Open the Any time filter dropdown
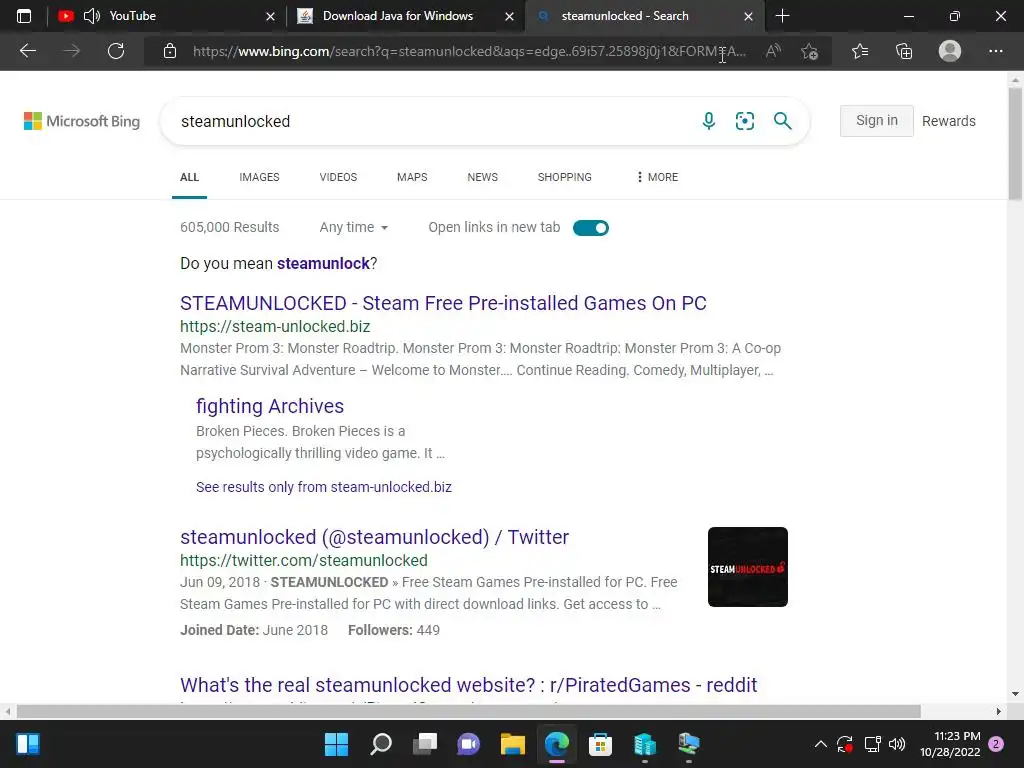The width and height of the screenshot is (1024, 768). (353, 227)
